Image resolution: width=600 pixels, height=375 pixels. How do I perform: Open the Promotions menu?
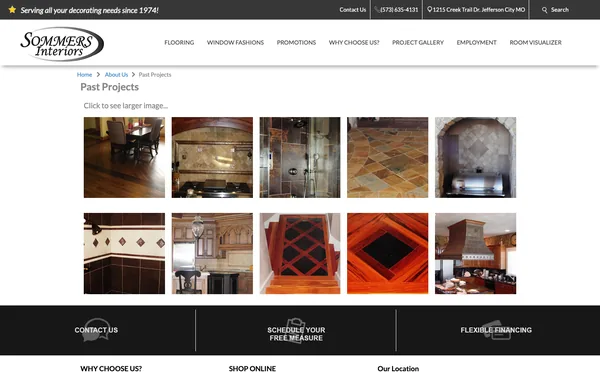pos(296,42)
